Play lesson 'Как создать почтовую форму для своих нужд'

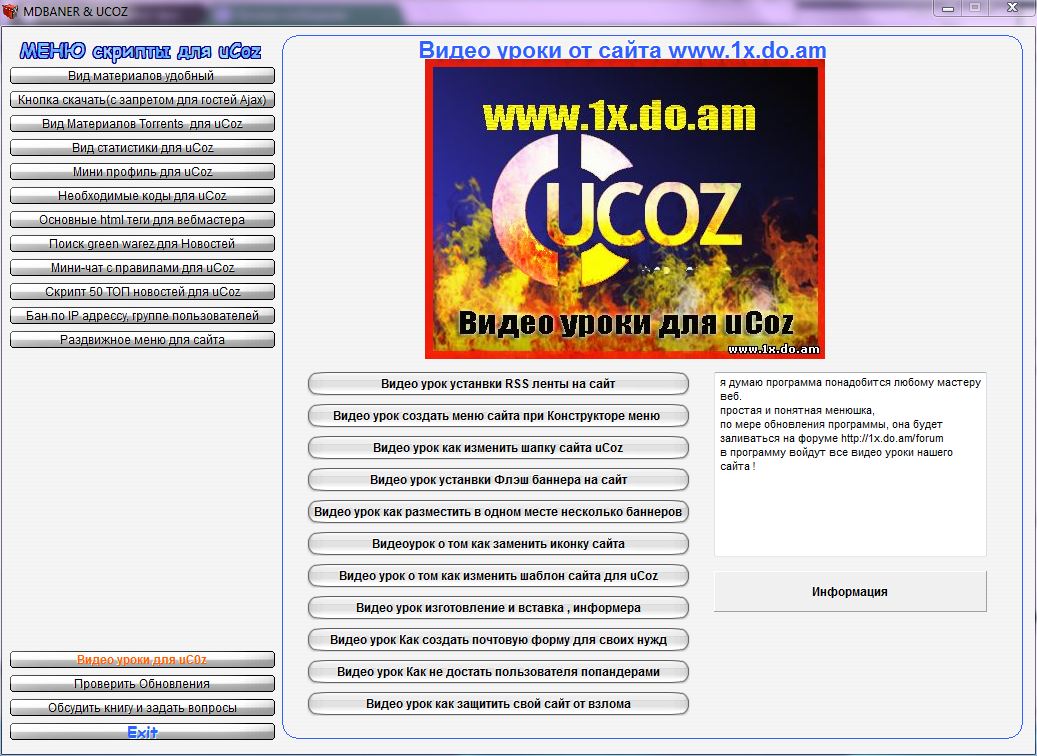[x=498, y=640]
